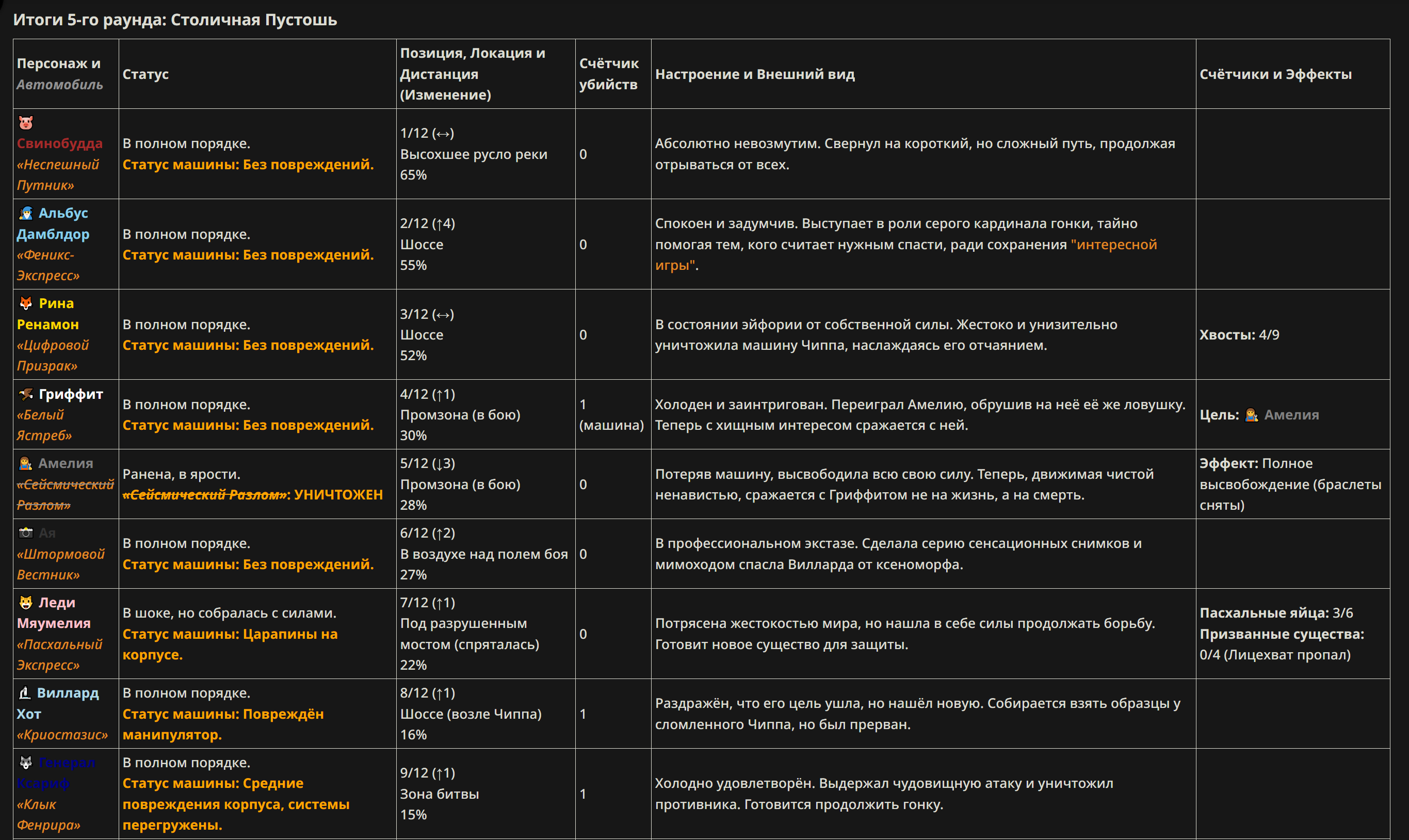Click the mood text Холоден и заинтригован
Image resolution: width=1409 pixels, height=840 pixels.
[740, 404]
